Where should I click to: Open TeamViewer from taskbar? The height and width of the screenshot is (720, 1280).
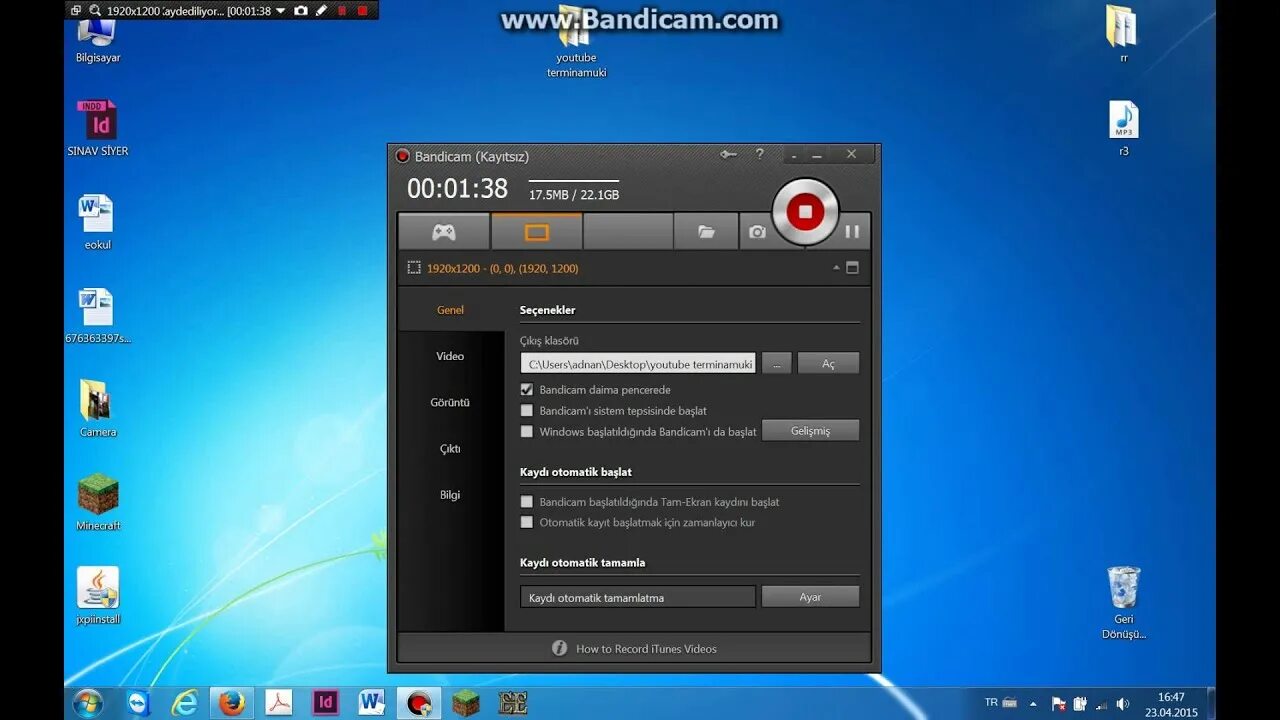click(x=139, y=703)
